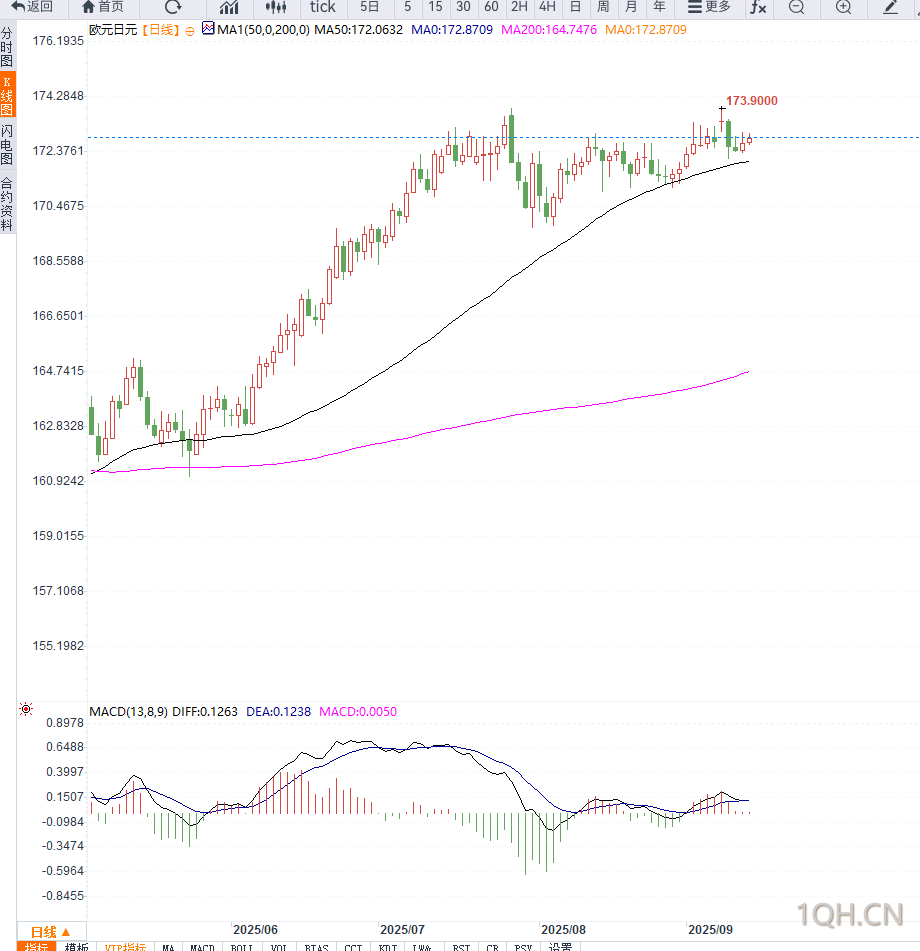Click the 173.9000 high price marker
The height and width of the screenshot is (951, 920).
click(752, 101)
